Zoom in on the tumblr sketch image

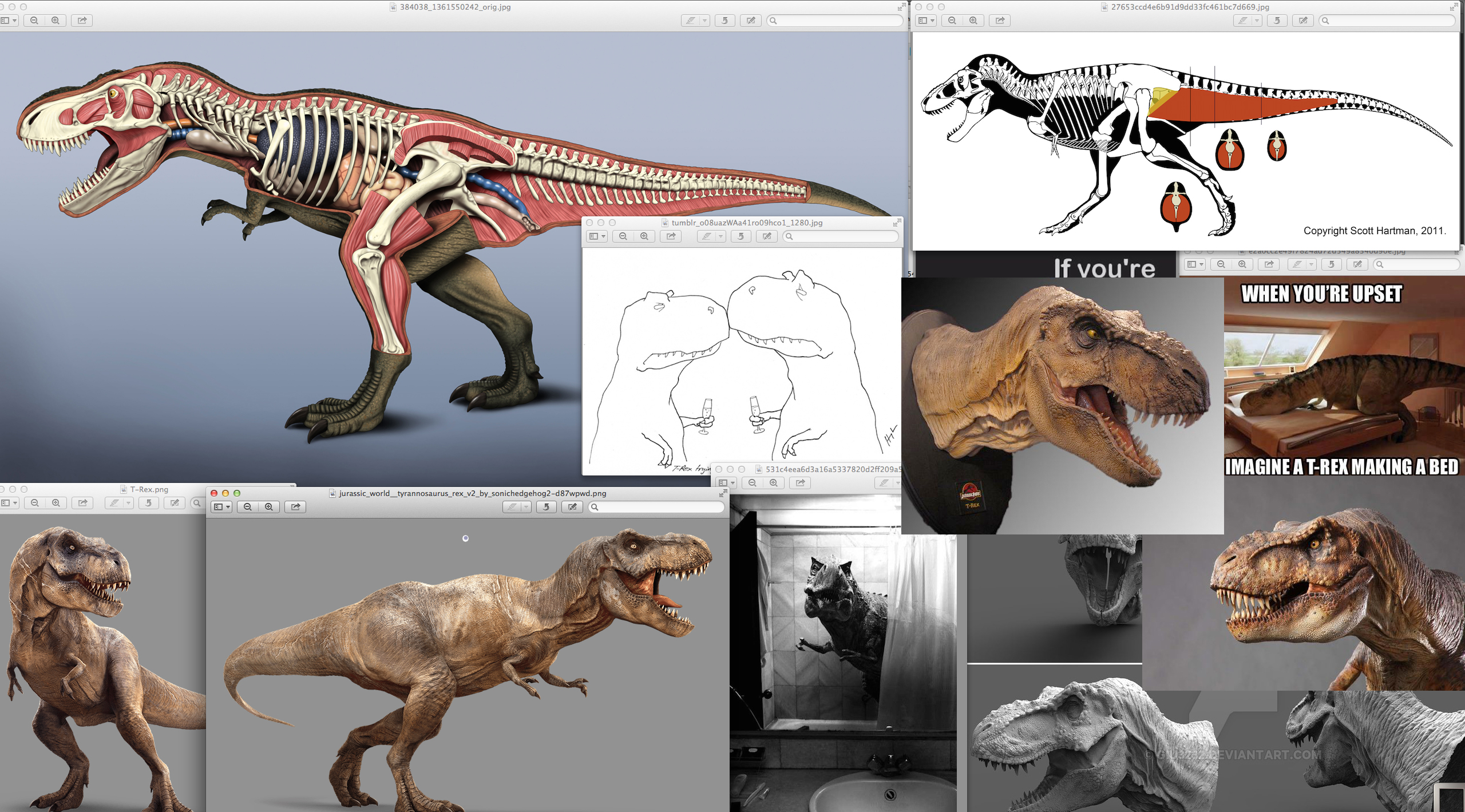pyautogui.click(x=644, y=236)
